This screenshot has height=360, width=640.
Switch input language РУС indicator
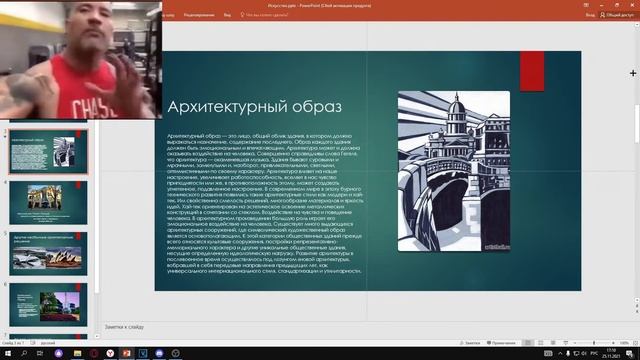594,353
